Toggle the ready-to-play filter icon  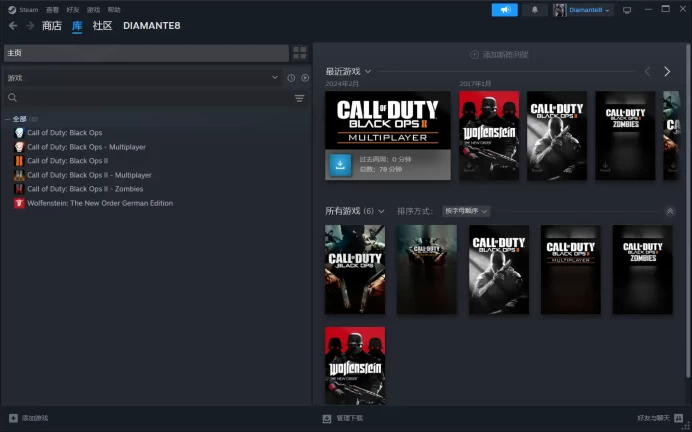pos(305,78)
